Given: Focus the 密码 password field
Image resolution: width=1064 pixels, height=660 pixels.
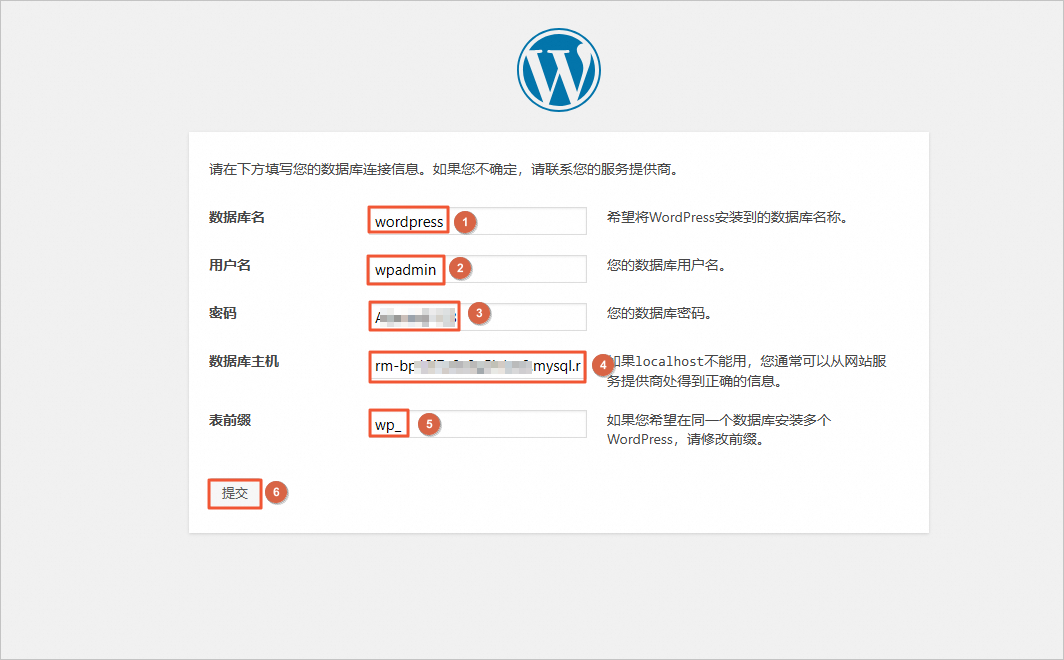Looking at the screenshot, I should tap(478, 317).
